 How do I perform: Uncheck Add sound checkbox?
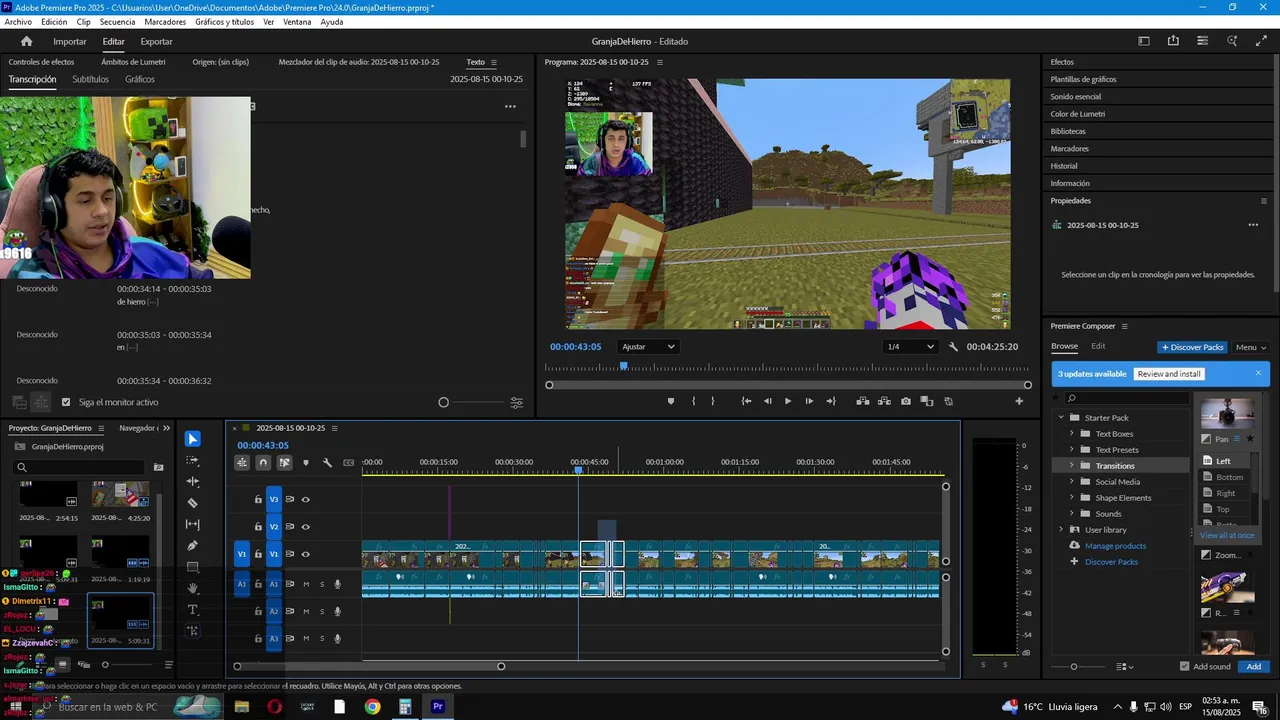click(x=1184, y=666)
